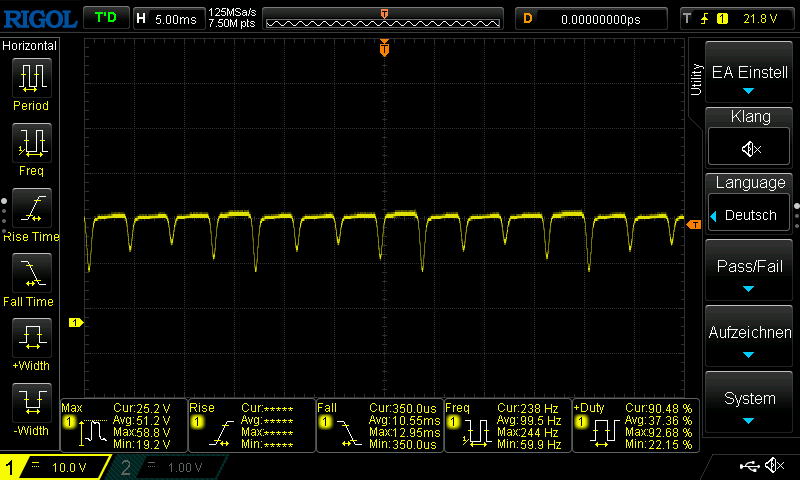Viewport: 800px width, 480px height.
Task: Click the +Duty Cur:90.48 % value
Action: tap(659, 409)
